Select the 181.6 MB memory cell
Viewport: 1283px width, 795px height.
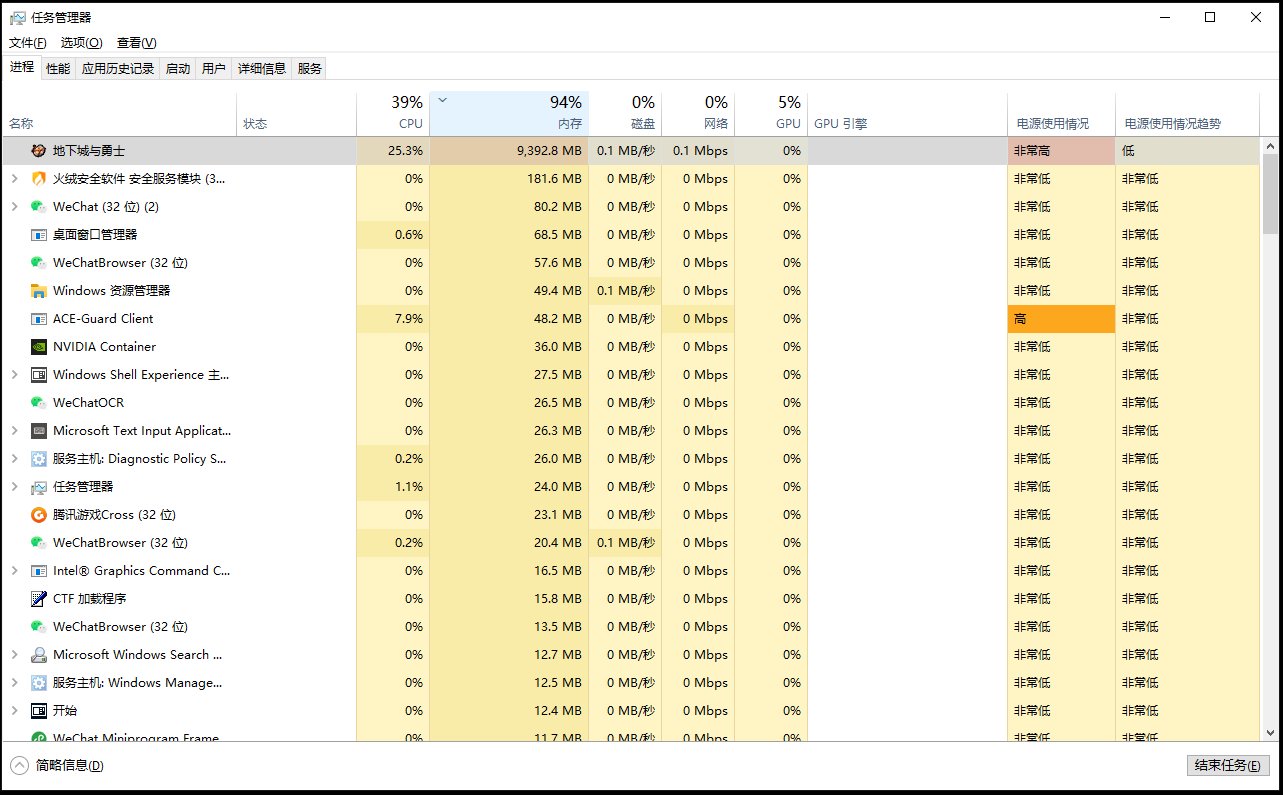pos(509,178)
